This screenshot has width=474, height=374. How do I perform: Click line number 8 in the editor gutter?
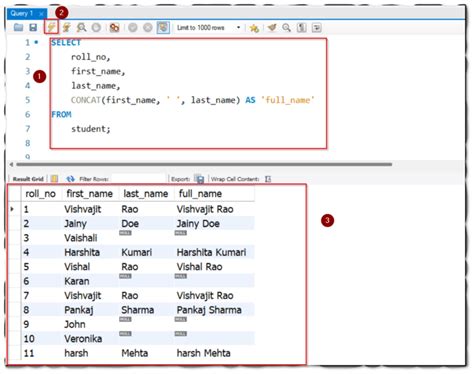(x=28, y=143)
